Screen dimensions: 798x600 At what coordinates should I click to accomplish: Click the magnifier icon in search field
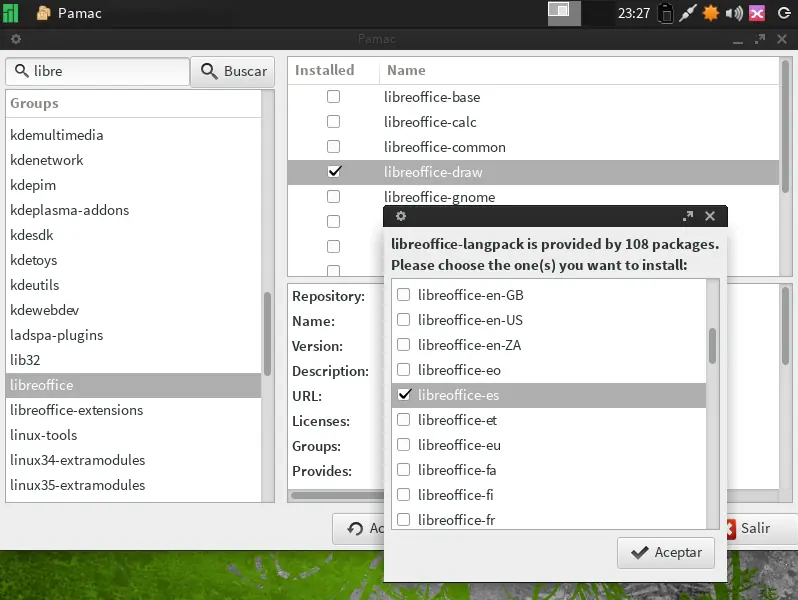21,70
